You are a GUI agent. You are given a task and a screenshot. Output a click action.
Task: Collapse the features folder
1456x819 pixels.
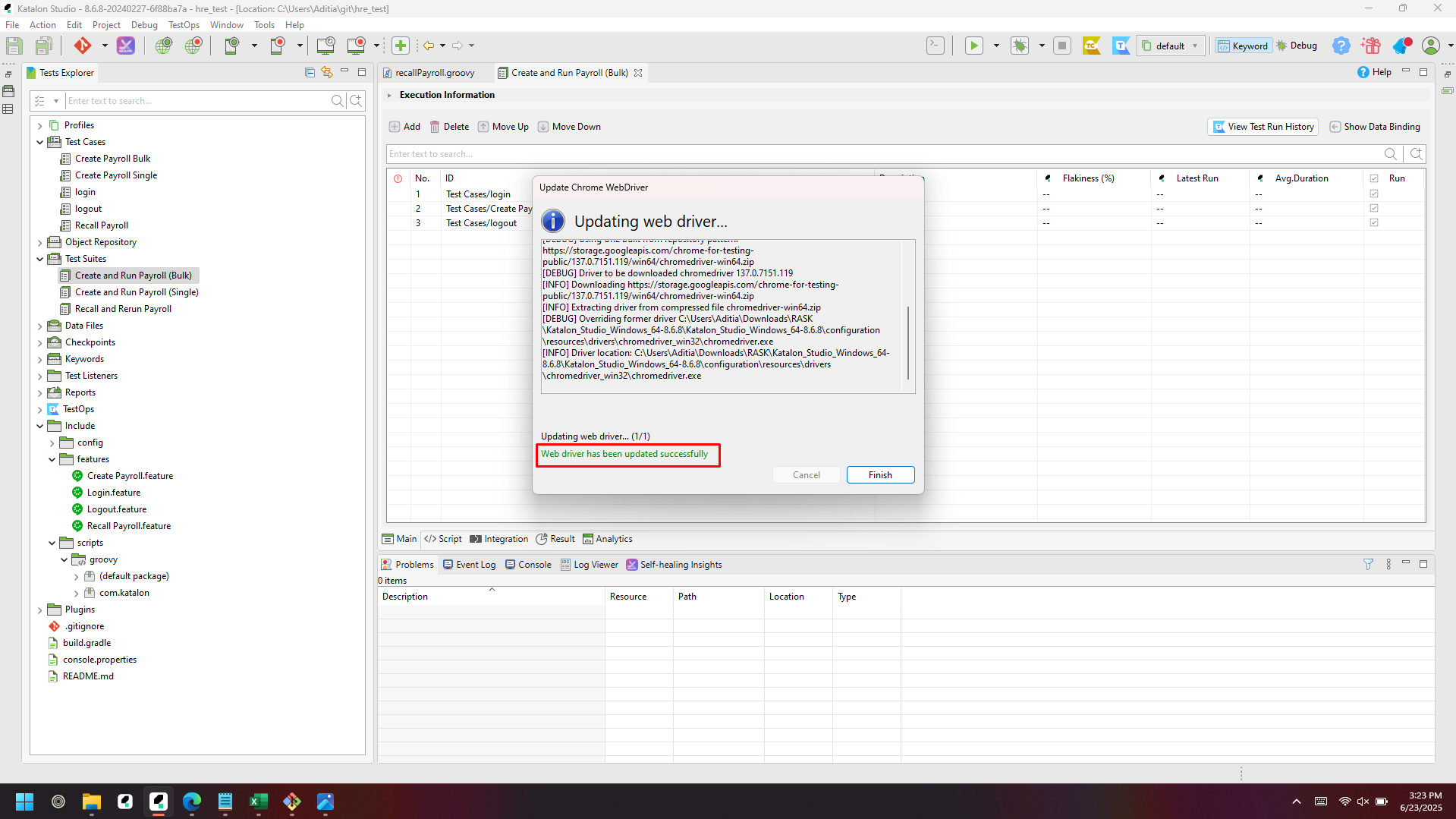52,459
